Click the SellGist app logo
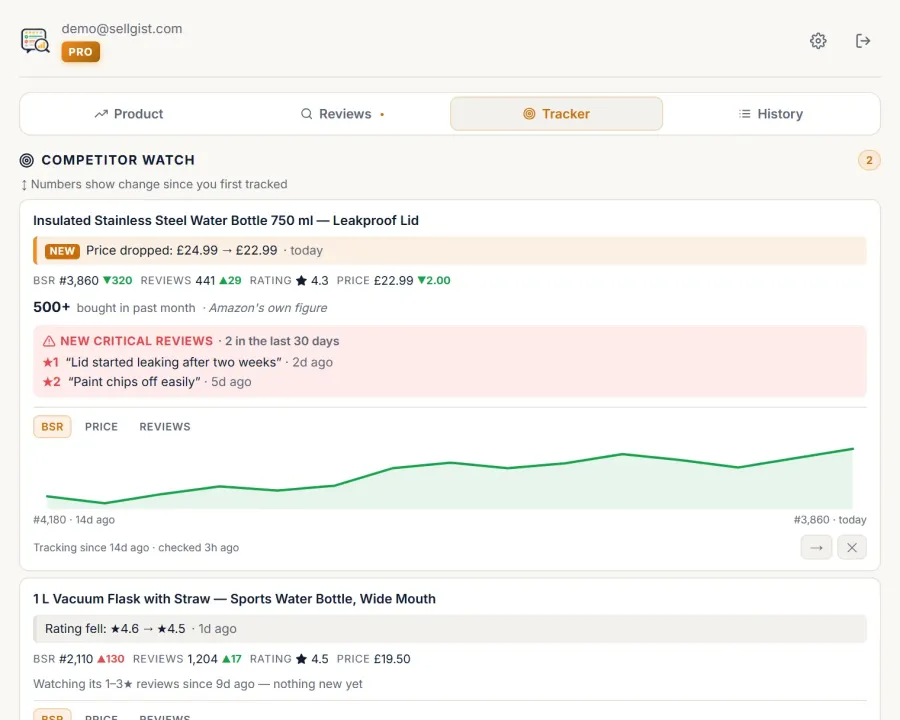This screenshot has width=900, height=720. click(35, 41)
